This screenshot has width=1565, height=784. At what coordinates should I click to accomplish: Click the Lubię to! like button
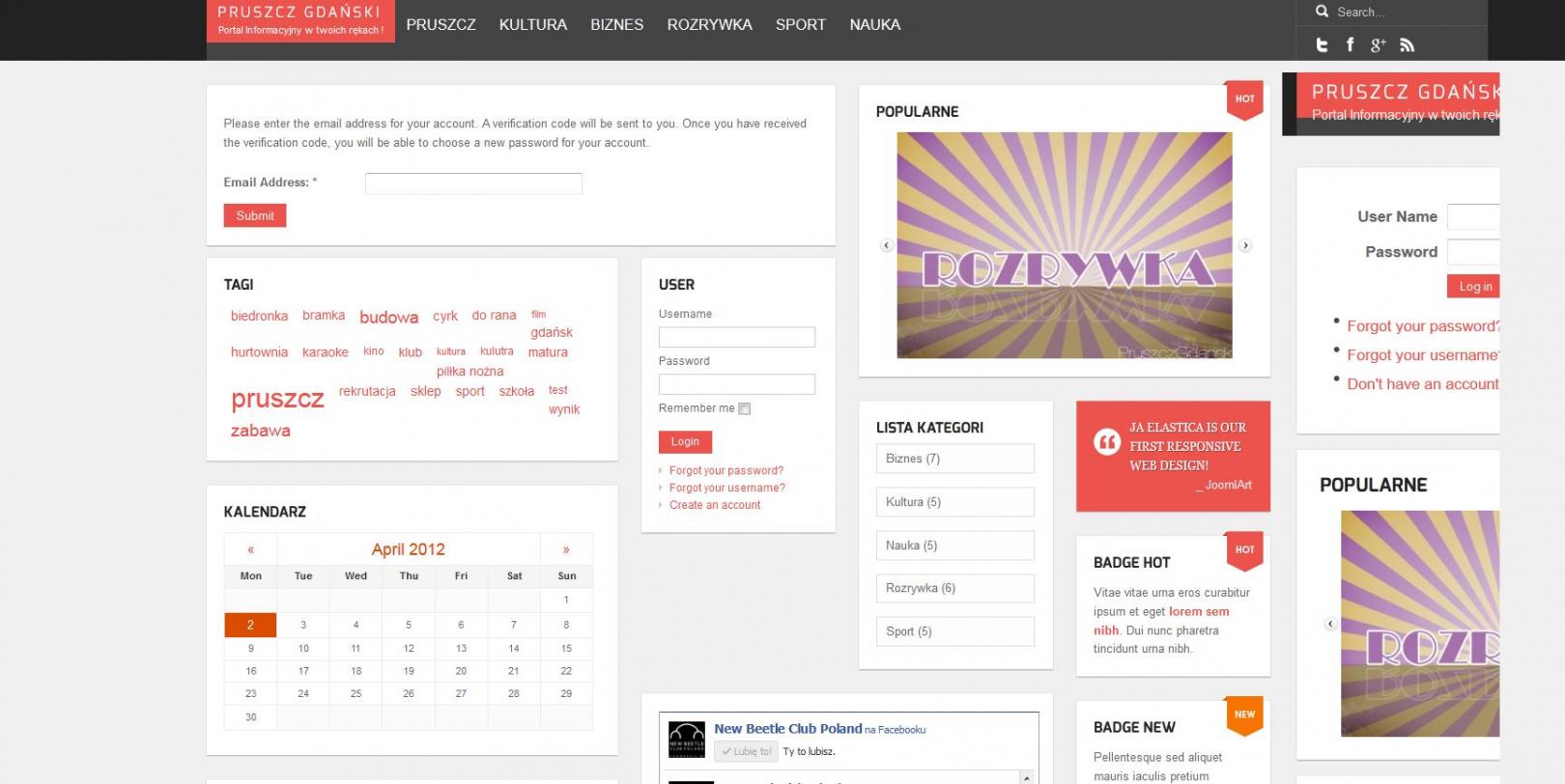click(x=746, y=751)
